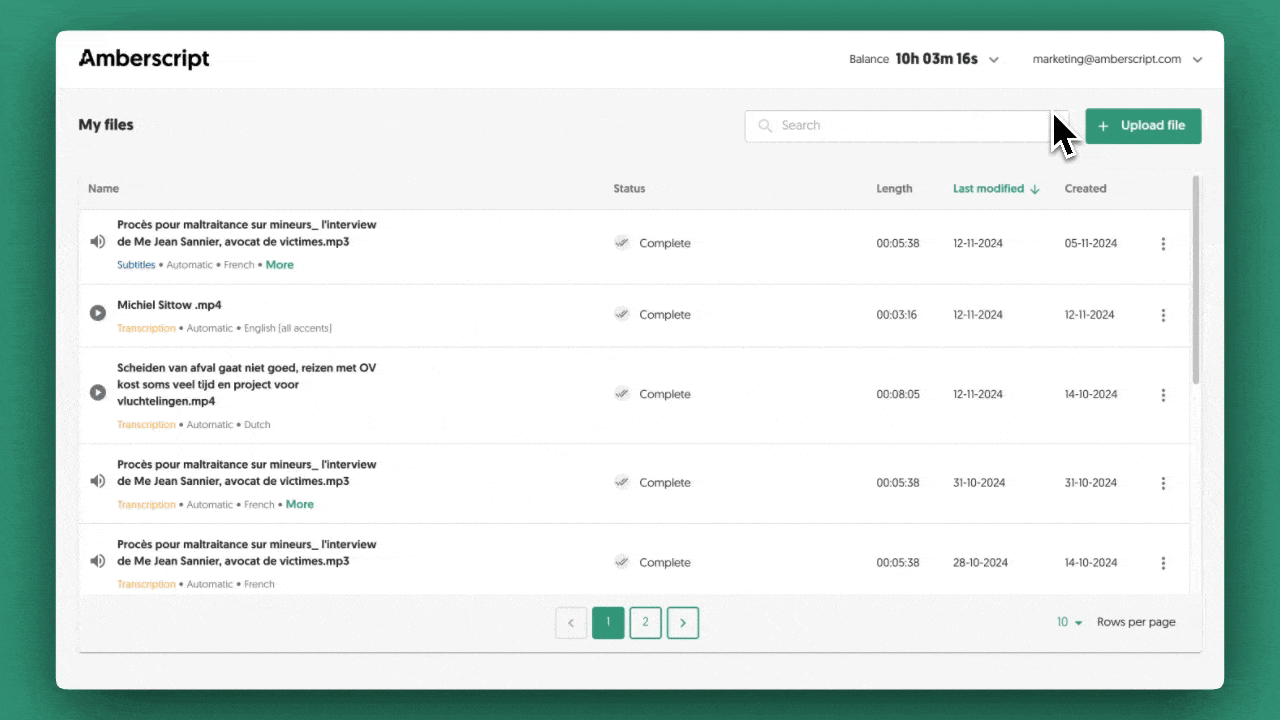Click the blue Subtitles label link
Viewport: 1280px width, 720px height.
[x=136, y=265]
